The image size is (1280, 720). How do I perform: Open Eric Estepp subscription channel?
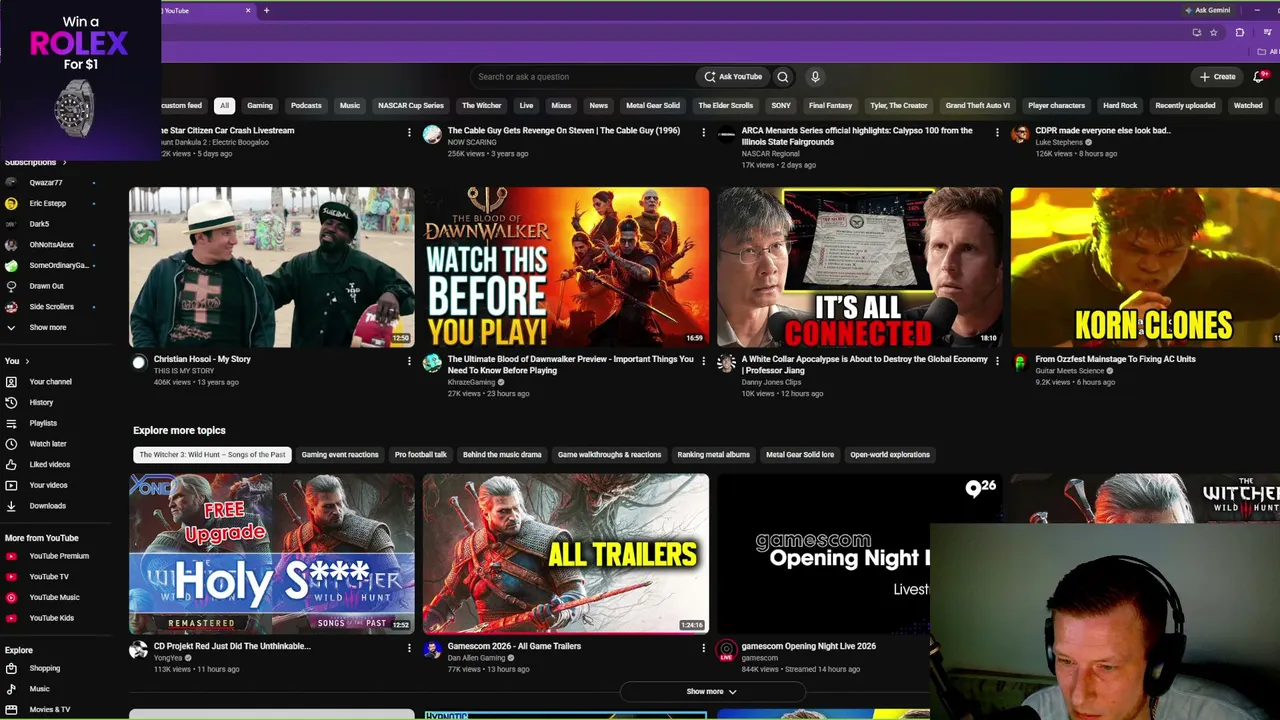(47, 204)
